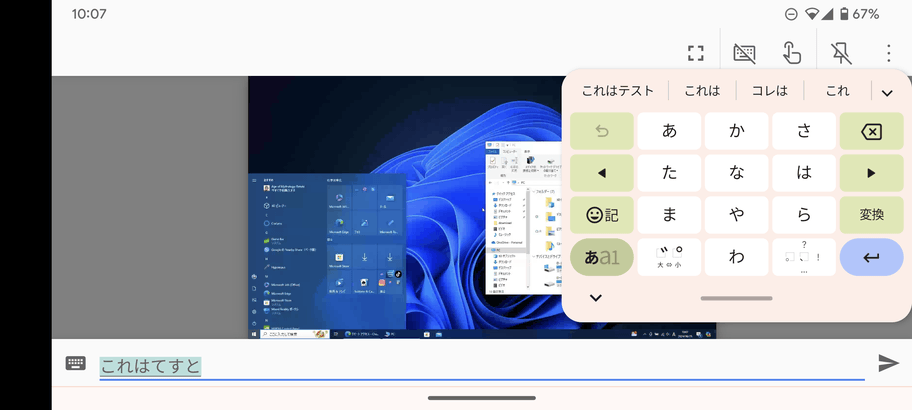The width and height of the screenshot is (912, 410).
Task: Open Microsoft Store from the remote taskbar
Action: click(x=426, y=334)
